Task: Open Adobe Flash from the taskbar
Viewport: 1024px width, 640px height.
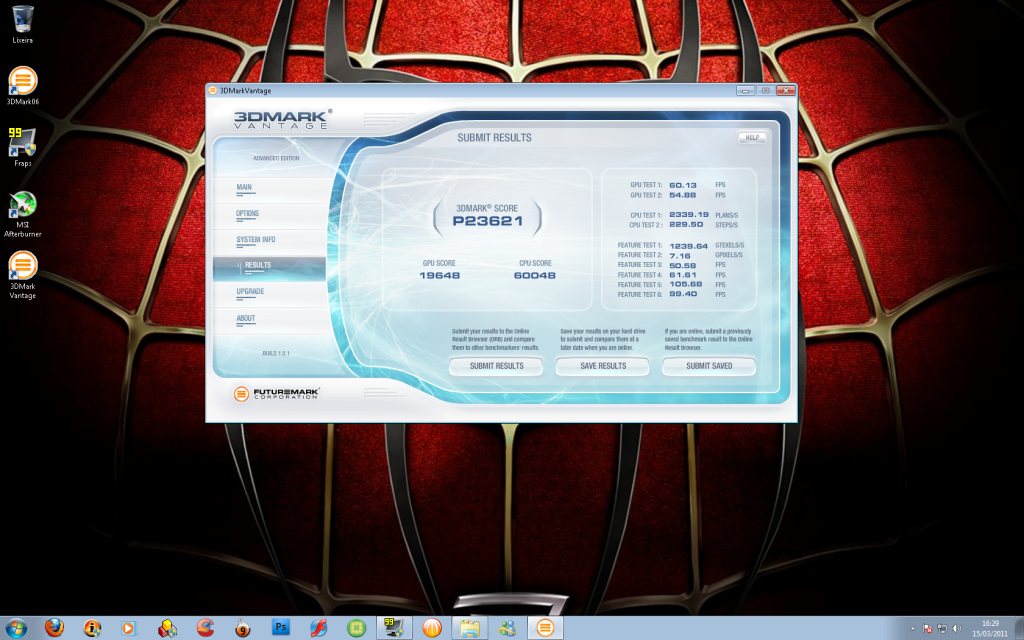Action: coord(319,628)
